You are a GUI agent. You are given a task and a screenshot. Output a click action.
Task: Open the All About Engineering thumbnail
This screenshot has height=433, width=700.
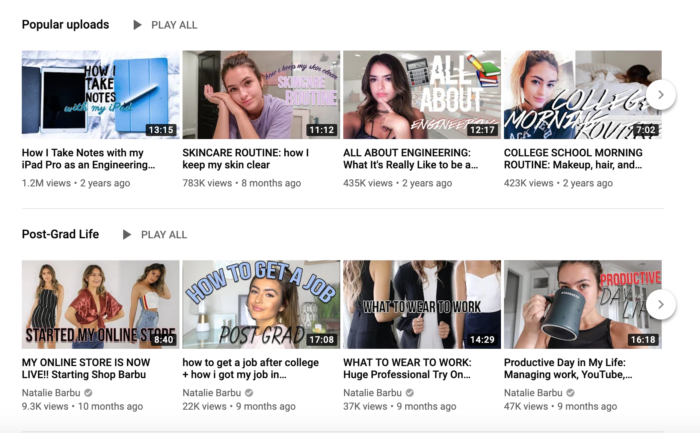point(421,95)
